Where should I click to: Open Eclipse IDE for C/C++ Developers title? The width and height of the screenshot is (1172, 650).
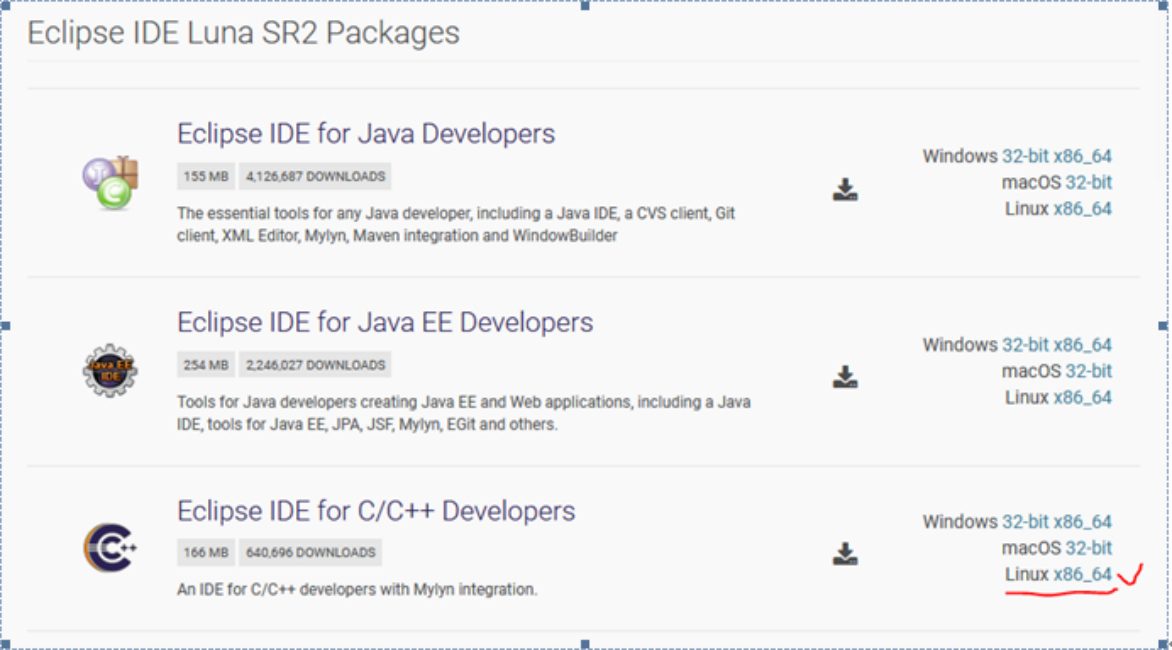click(376, 511)
